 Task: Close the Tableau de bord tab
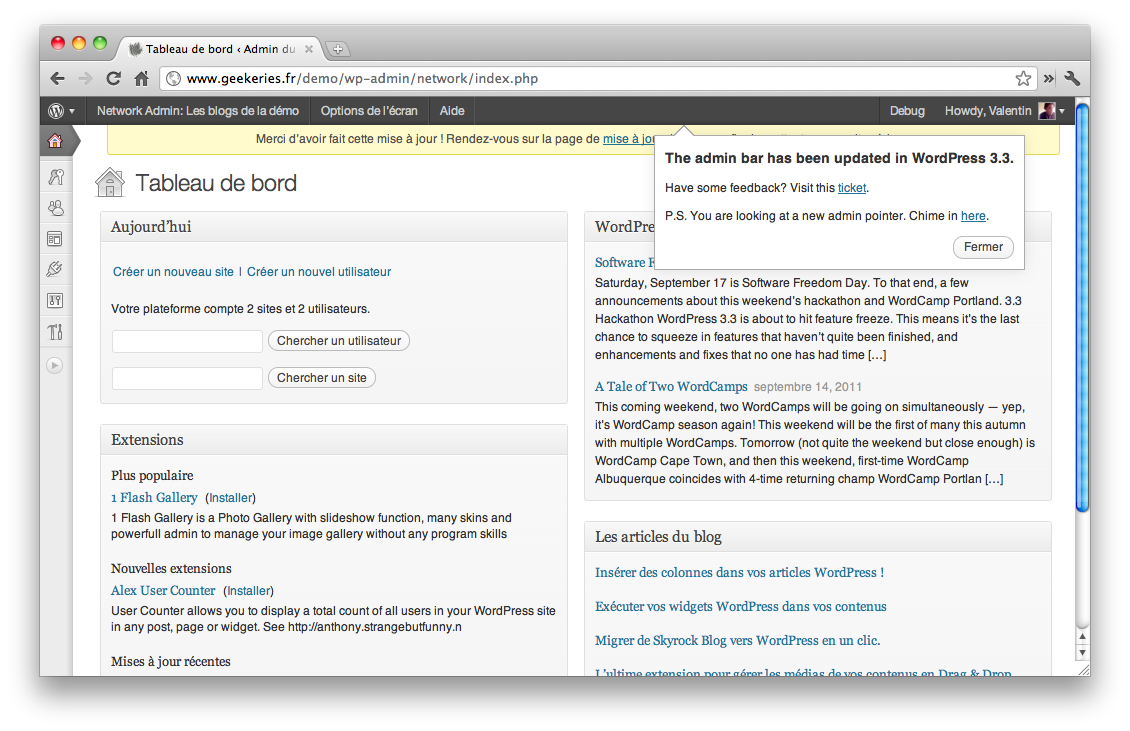308,49
